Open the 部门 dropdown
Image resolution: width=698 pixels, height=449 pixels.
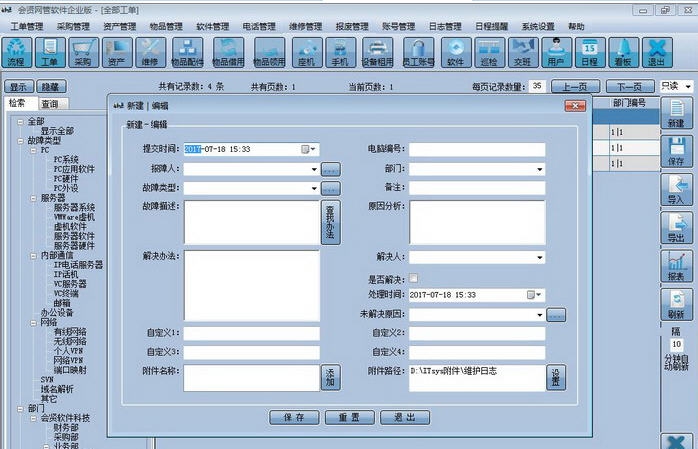[x=540, y=169]
